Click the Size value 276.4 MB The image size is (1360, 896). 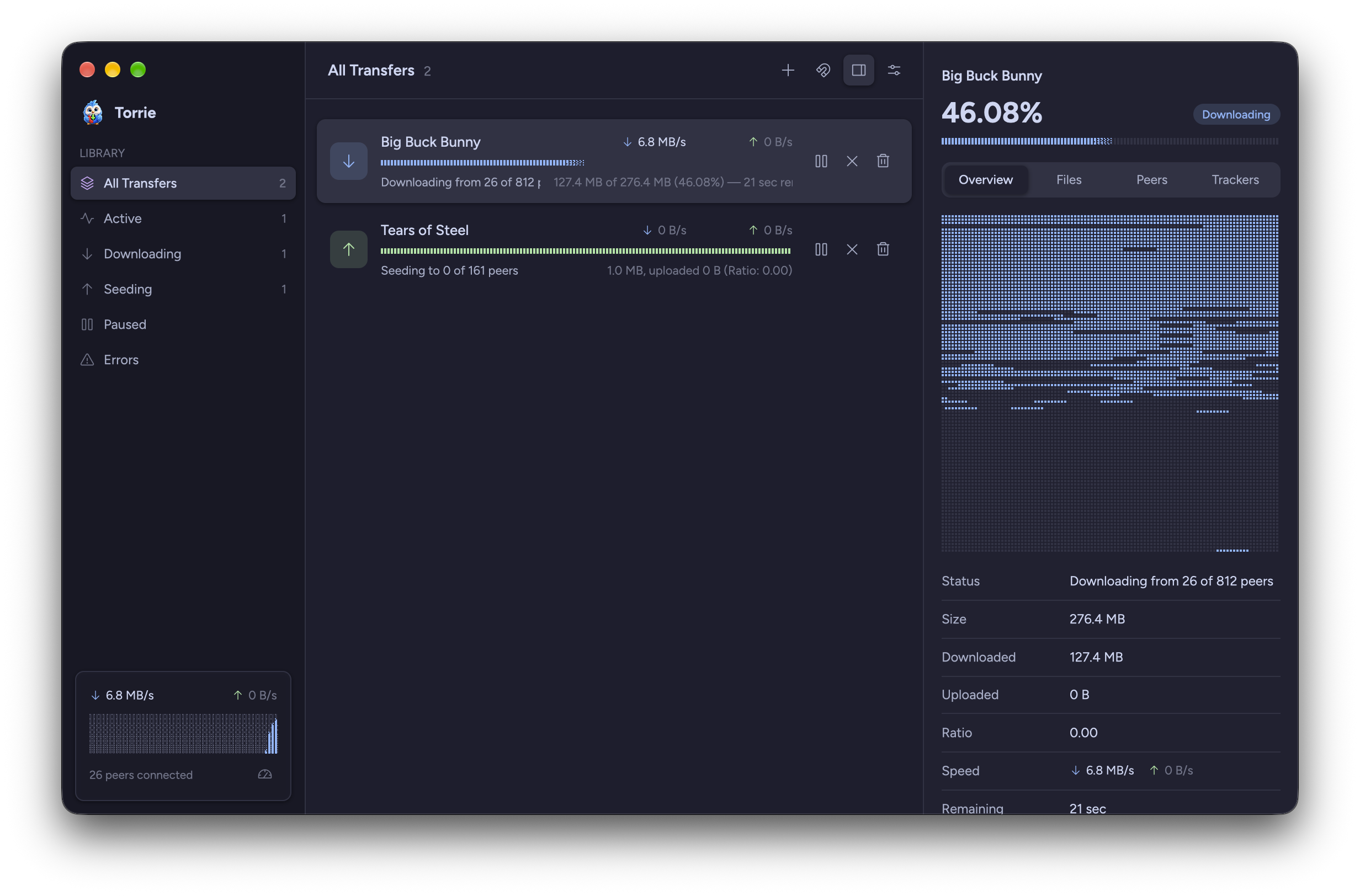1097,619
